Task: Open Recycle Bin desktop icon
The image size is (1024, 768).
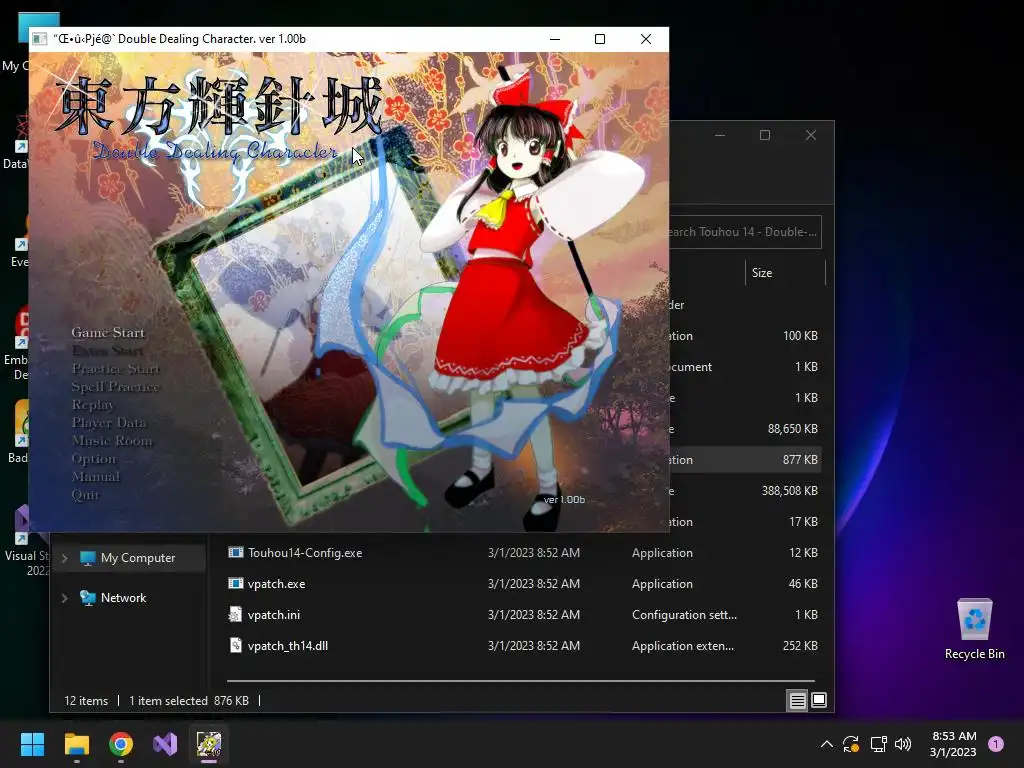Action: [974, 629]
